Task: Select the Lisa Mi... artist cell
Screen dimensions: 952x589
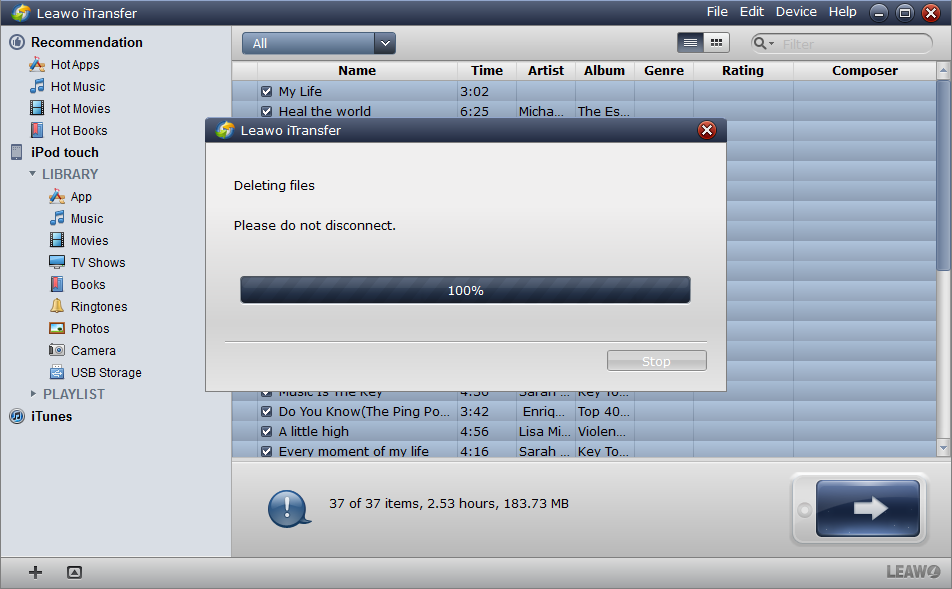Action: (x=546, y=431)
